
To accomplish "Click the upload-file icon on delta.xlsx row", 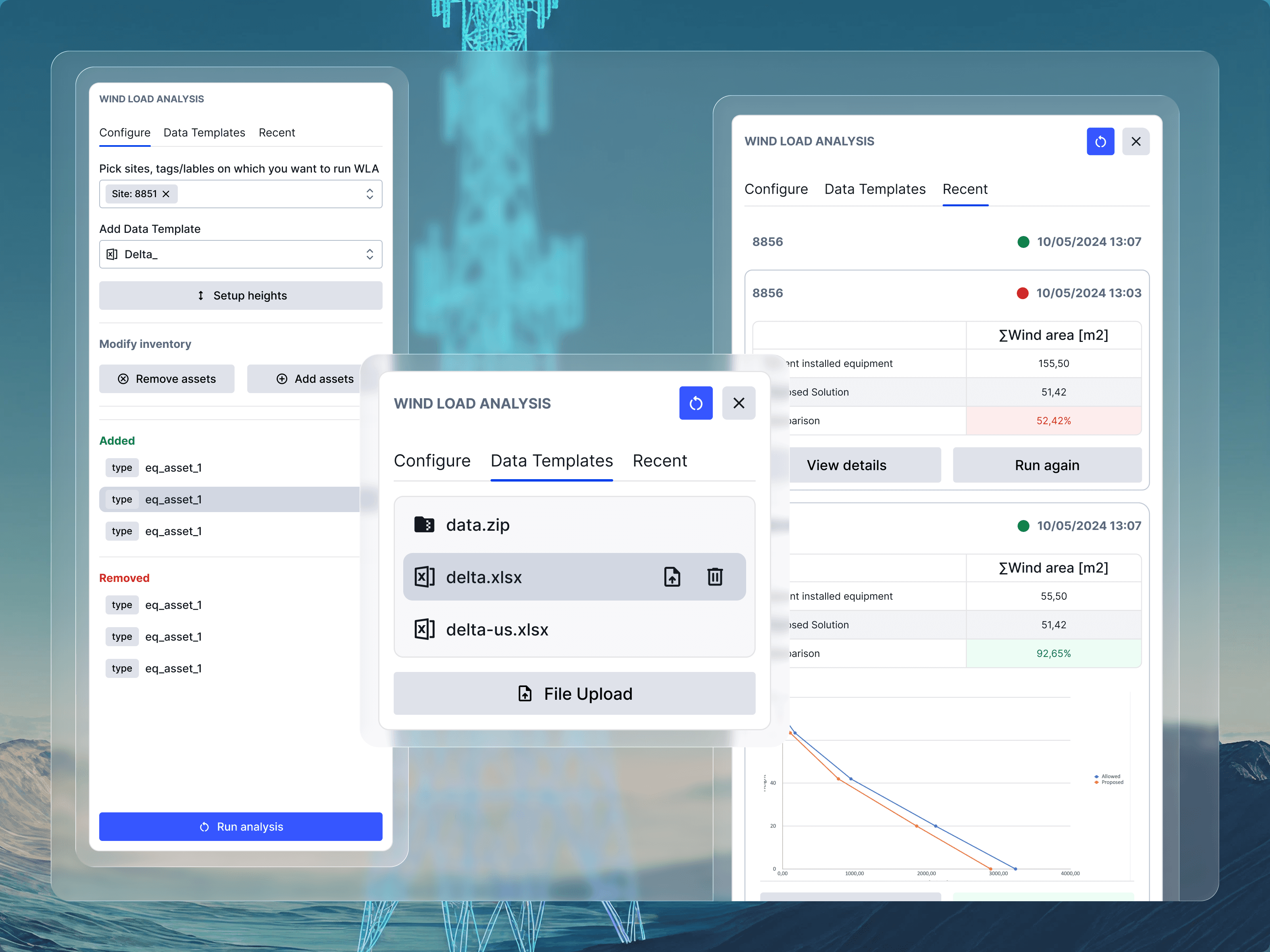I will pos(672,577).
